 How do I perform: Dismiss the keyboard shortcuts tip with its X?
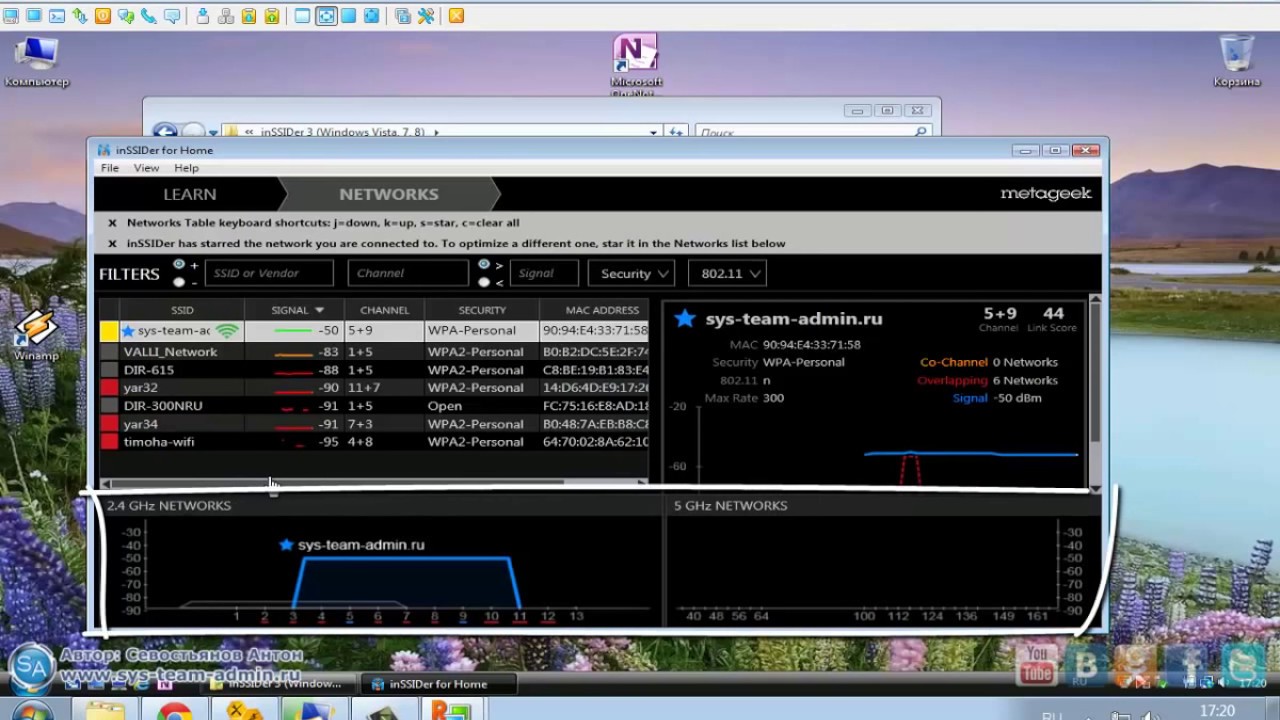112,223
